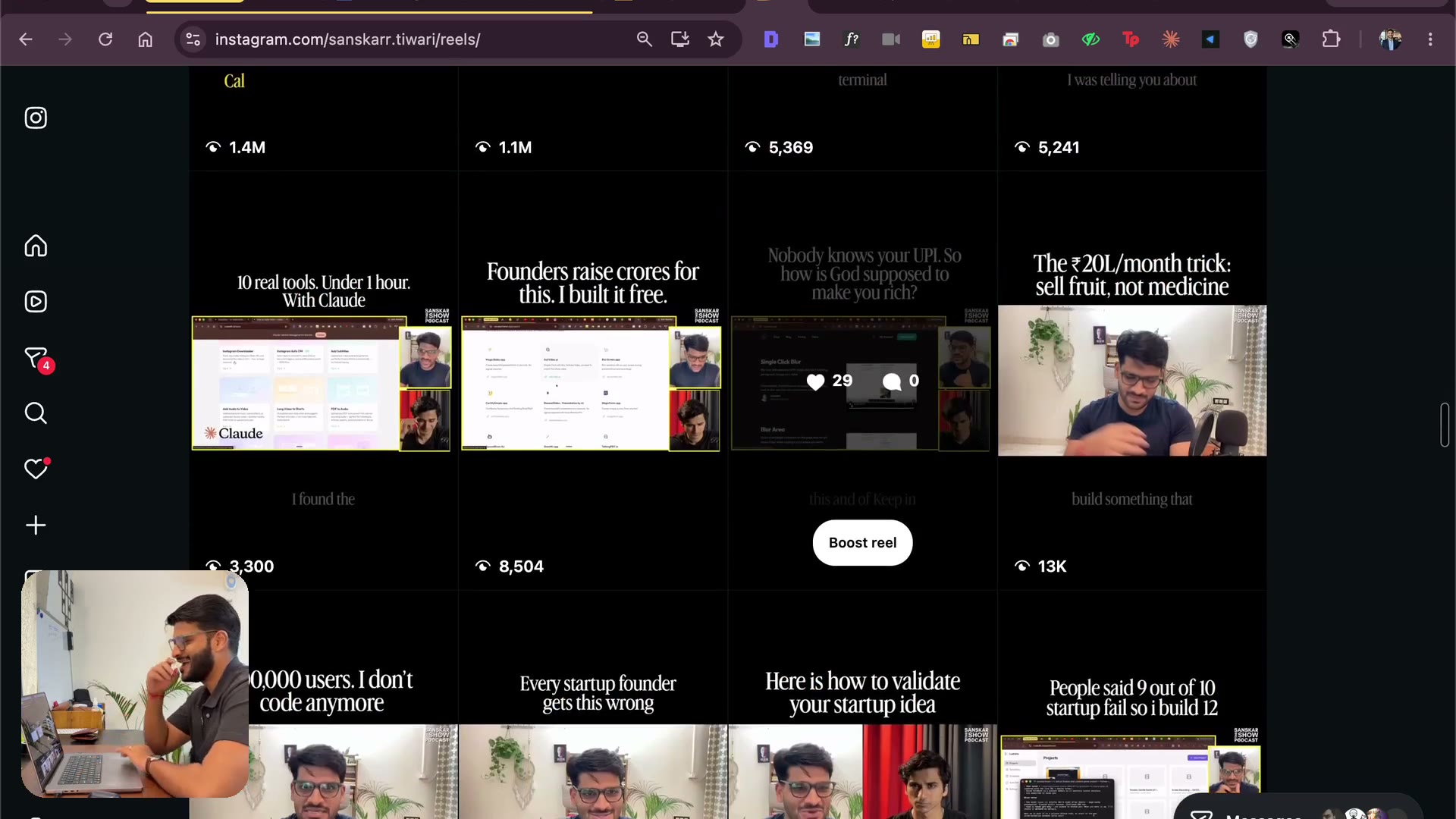Open the '₹20L/month trick' reel
The width and height of the screenshot is (1456, 819).
(1132, 381)
